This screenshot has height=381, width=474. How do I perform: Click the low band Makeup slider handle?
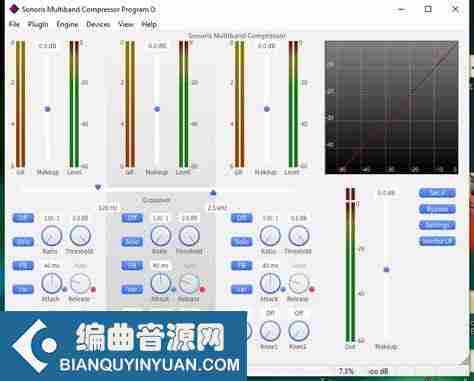[x=48, y=109]
